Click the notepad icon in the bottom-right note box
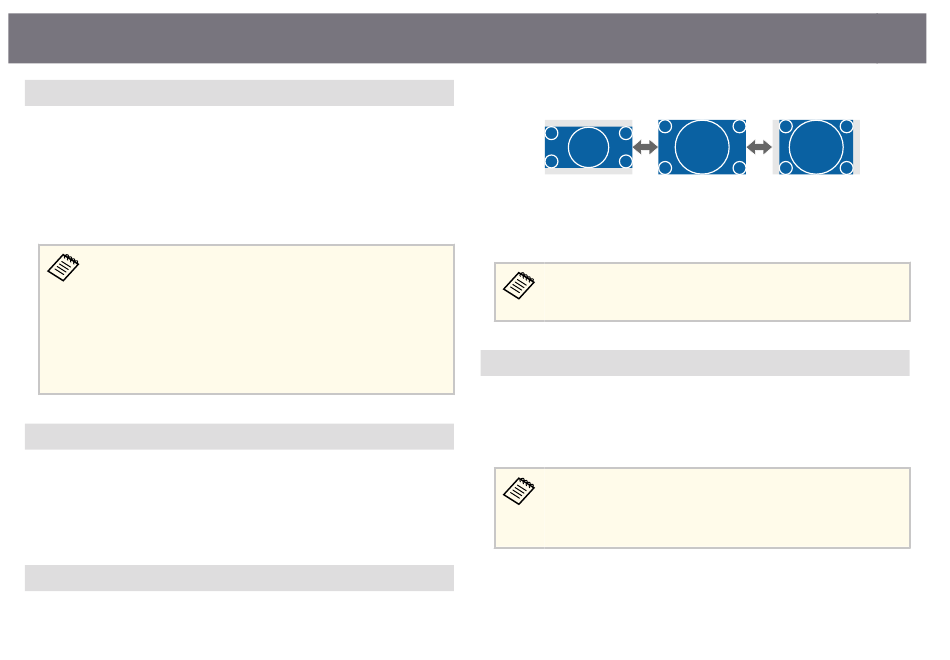The image size is (950, 660). pyautogui.click(x=520, y=492)
